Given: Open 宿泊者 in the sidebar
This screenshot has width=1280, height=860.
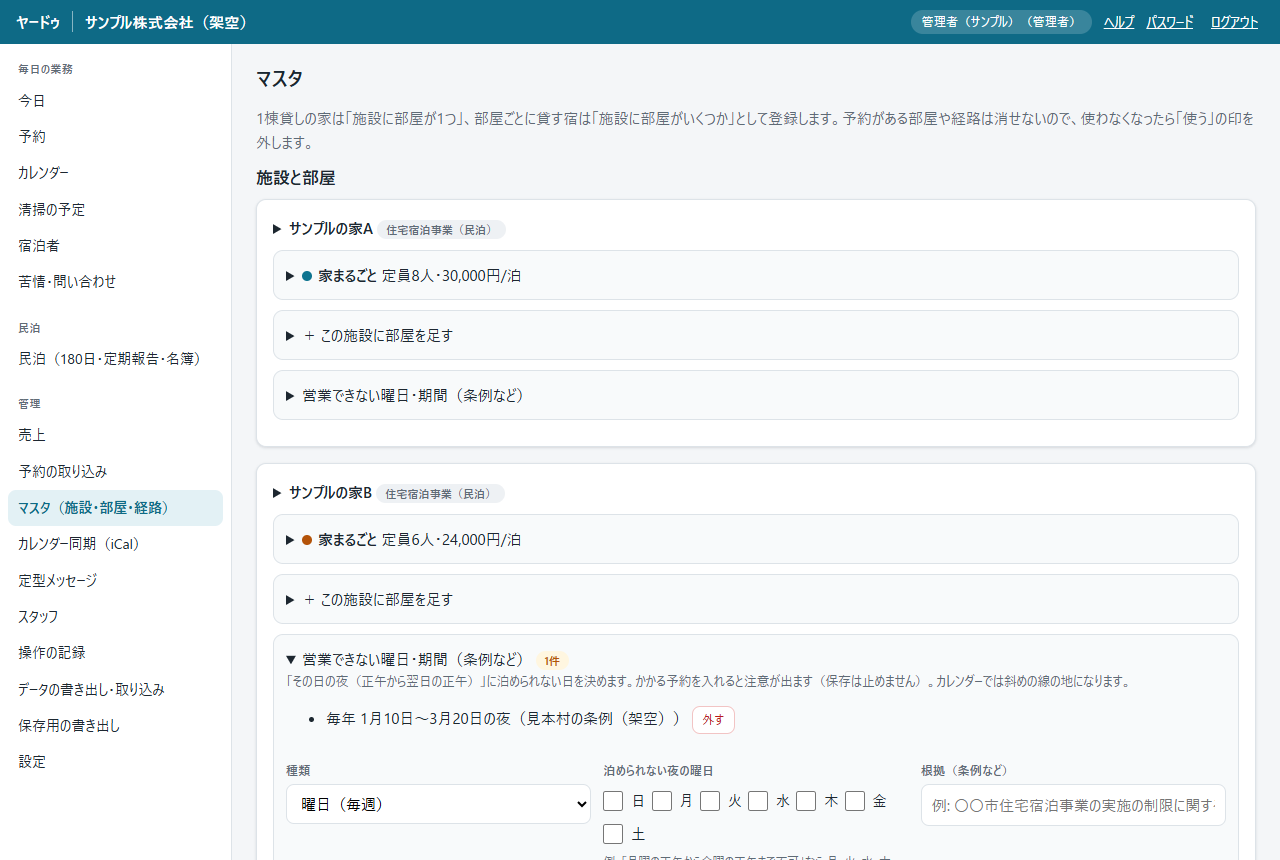Looking at the screenshot, I should (x=115, y=245).
